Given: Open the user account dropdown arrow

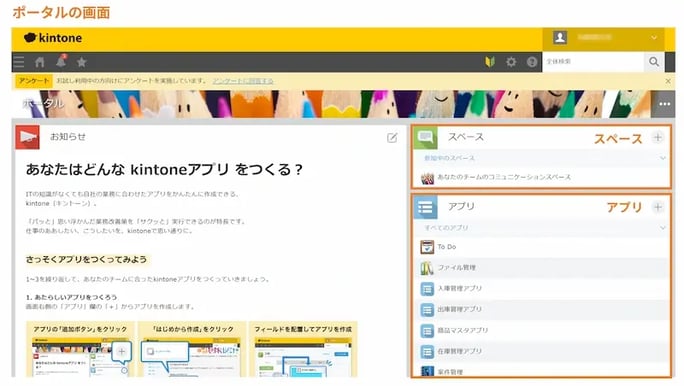Looking at the screenshot, I should [654, 38].
